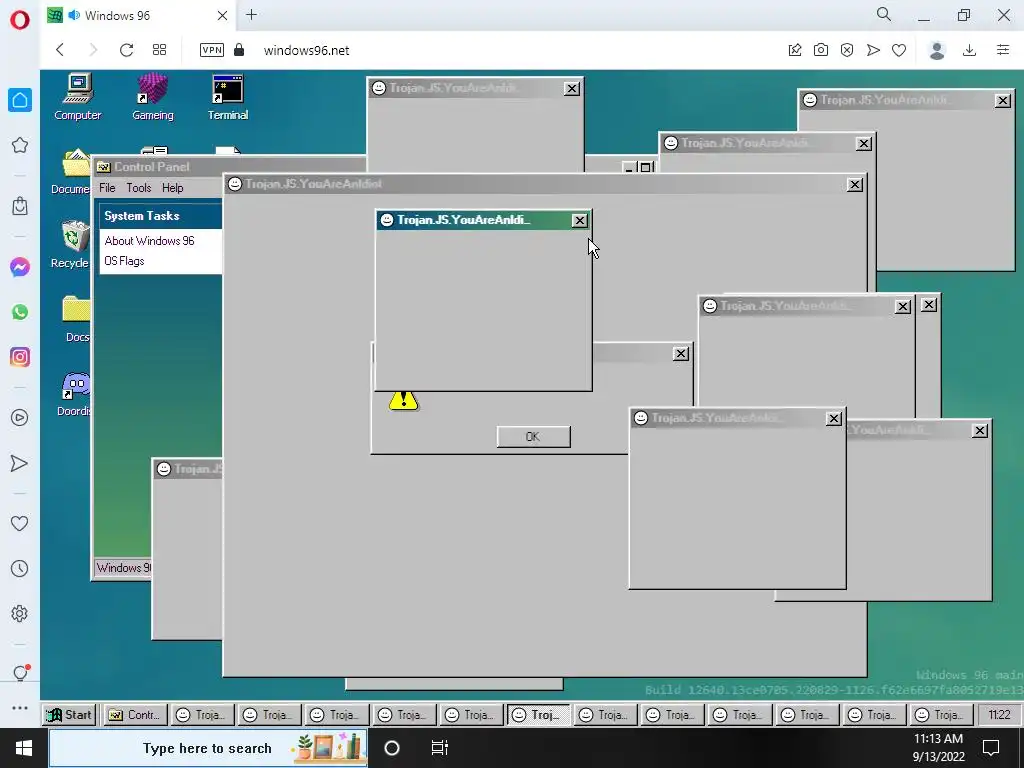This screenshot has width=1024, height=768.
Task: Open settings gear in Opera sidebar
Action: [20, 613]
